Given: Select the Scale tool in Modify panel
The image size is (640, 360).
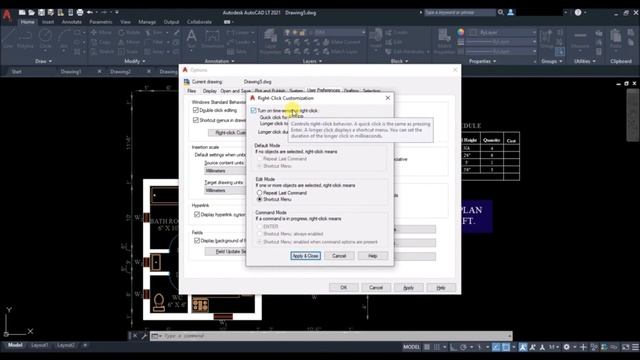Looking at the screenshot, I should [x=128, y=52].
